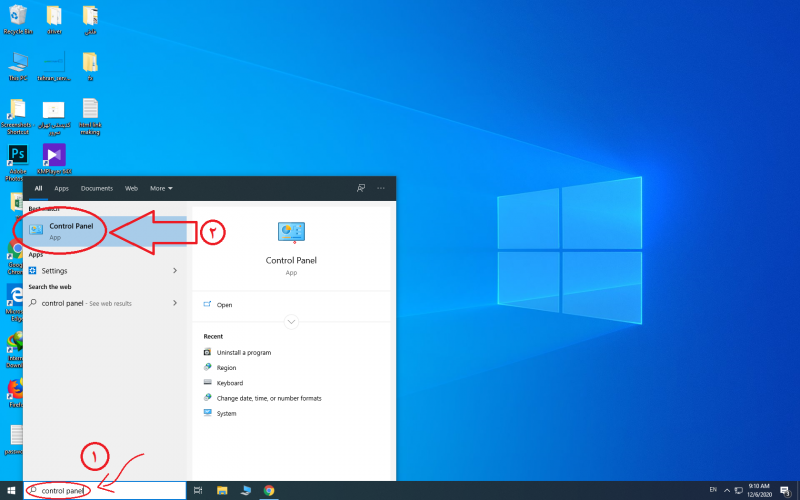Expand the web results chevron for control panel
800x500 pixels.
click(175, 303)
